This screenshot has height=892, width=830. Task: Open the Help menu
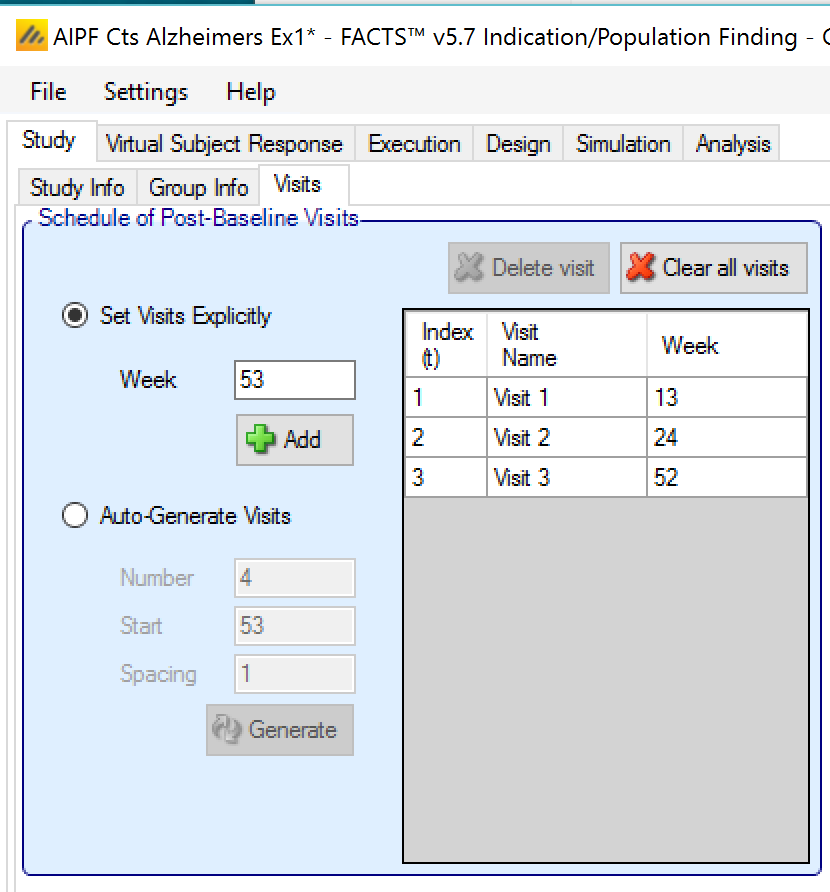point(251,92)
